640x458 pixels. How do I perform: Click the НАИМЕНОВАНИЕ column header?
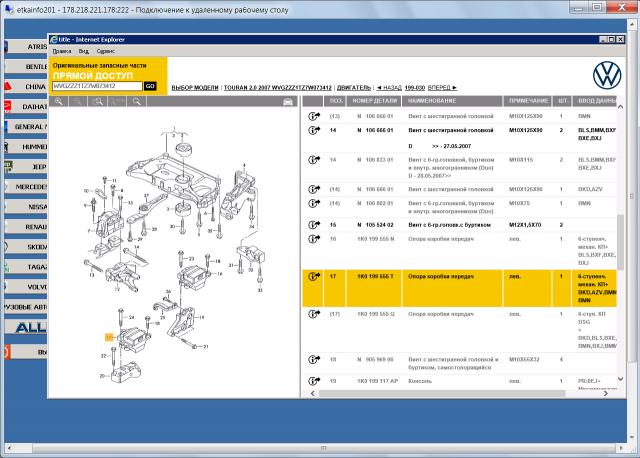pos(452,101)
